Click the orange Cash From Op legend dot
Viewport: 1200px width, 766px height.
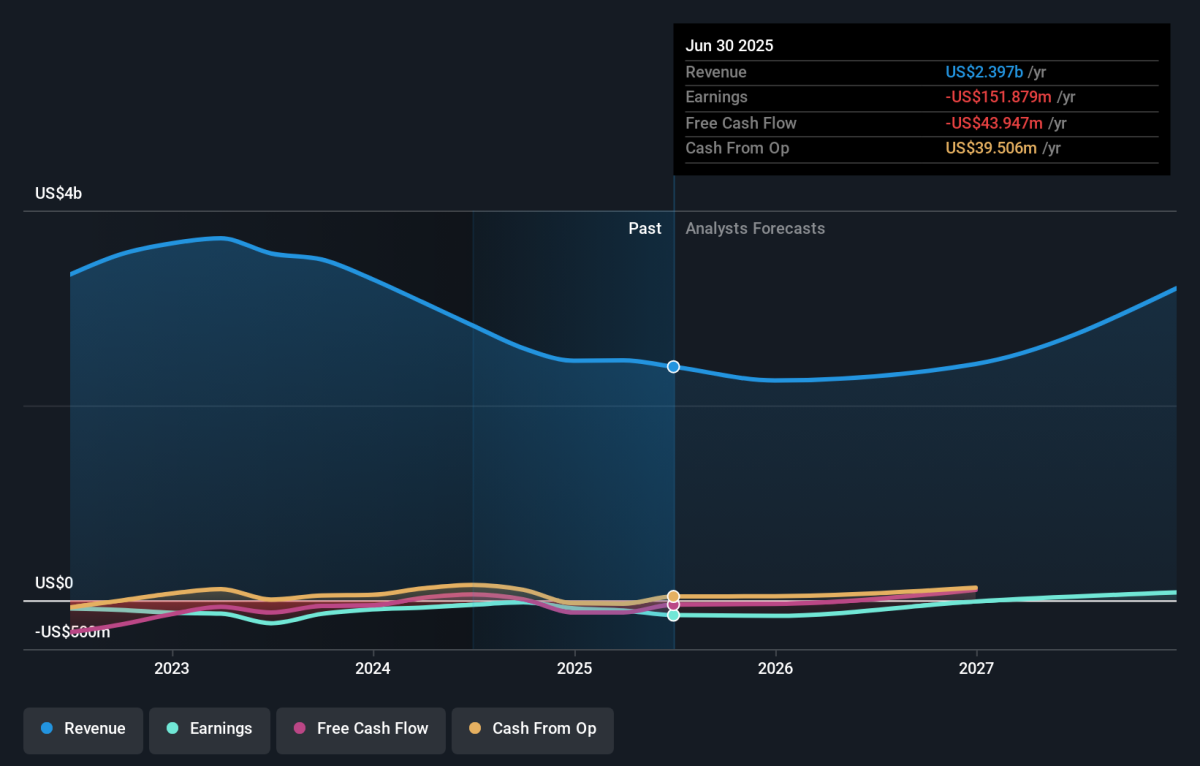pyautogui.click(x=474, y=729)
